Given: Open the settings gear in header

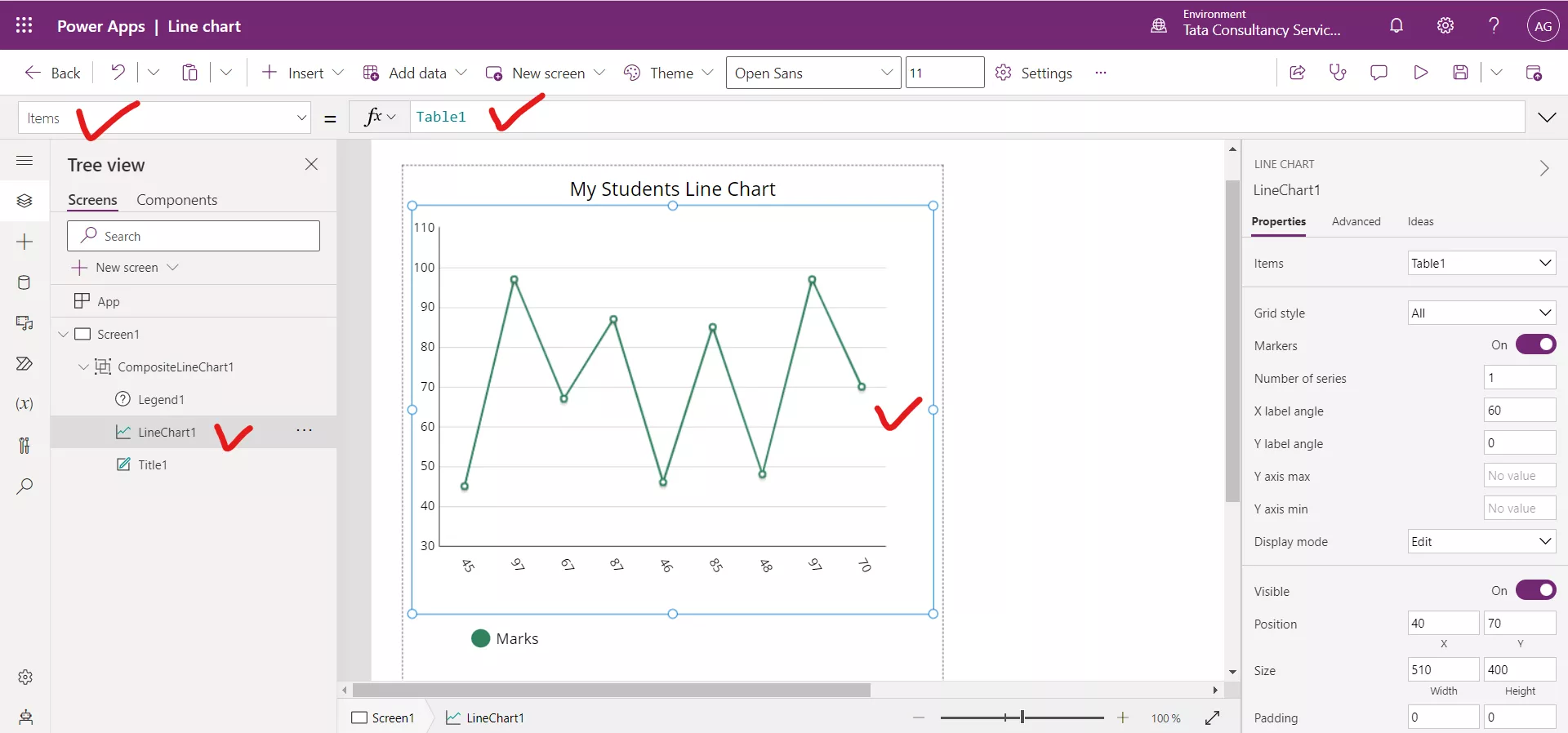Looking at the screenshot, I should point(1445,25).
